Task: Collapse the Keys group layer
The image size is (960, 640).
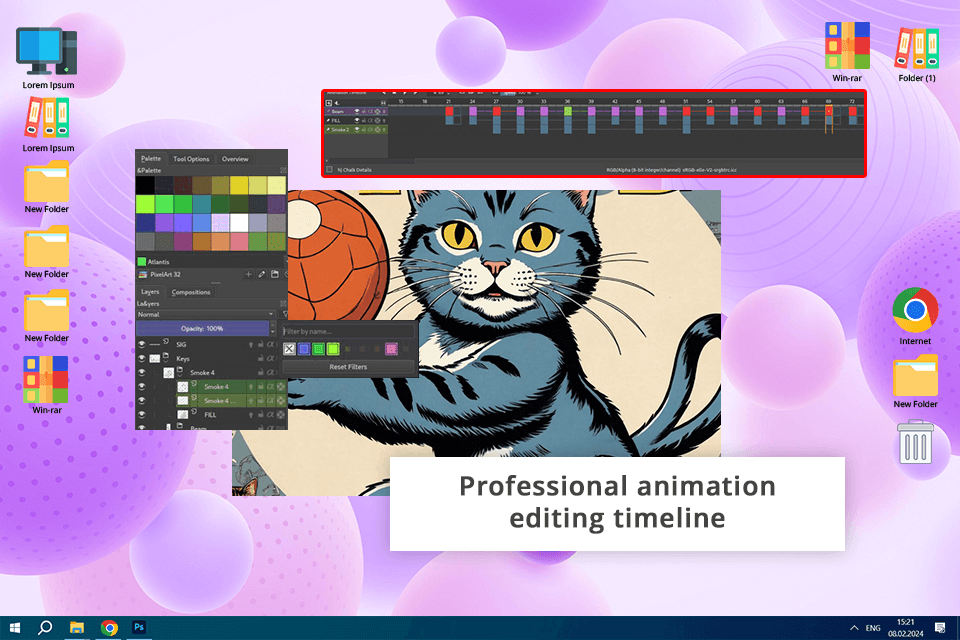Action: [165, 362]
